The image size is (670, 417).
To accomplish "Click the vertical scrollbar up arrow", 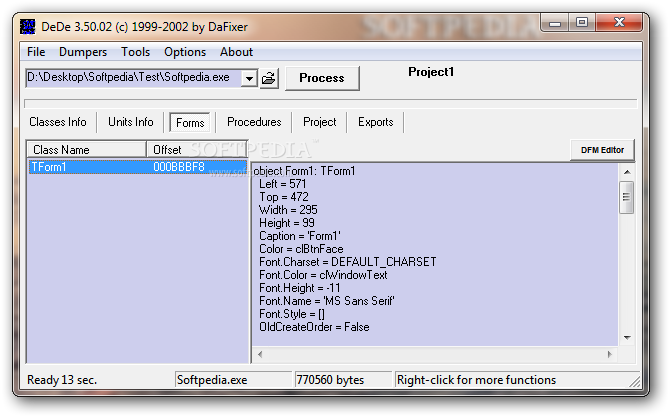I will point(627,172).
